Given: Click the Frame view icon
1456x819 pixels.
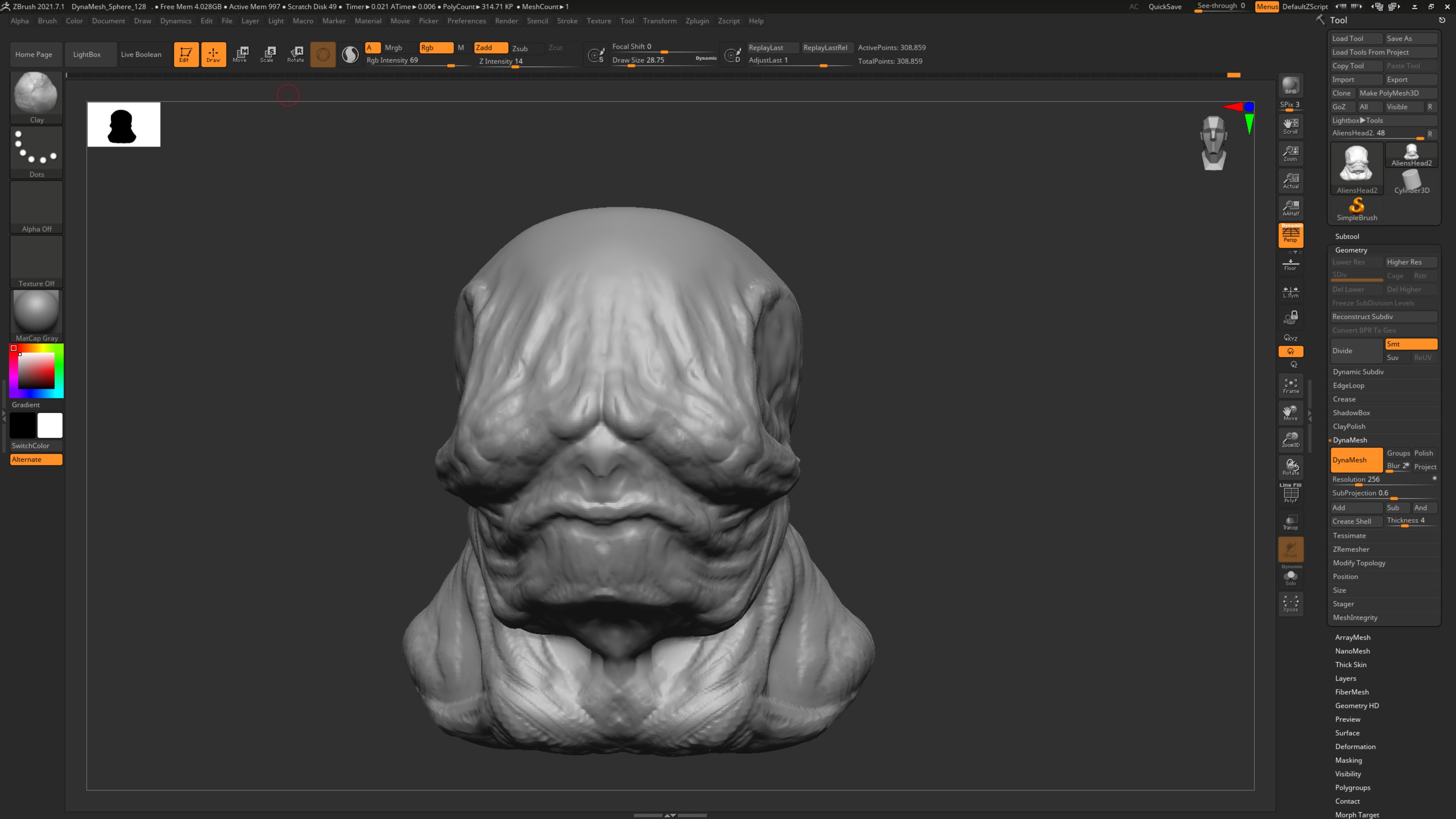Looking at the screenshot, I should click(1290, 386).
